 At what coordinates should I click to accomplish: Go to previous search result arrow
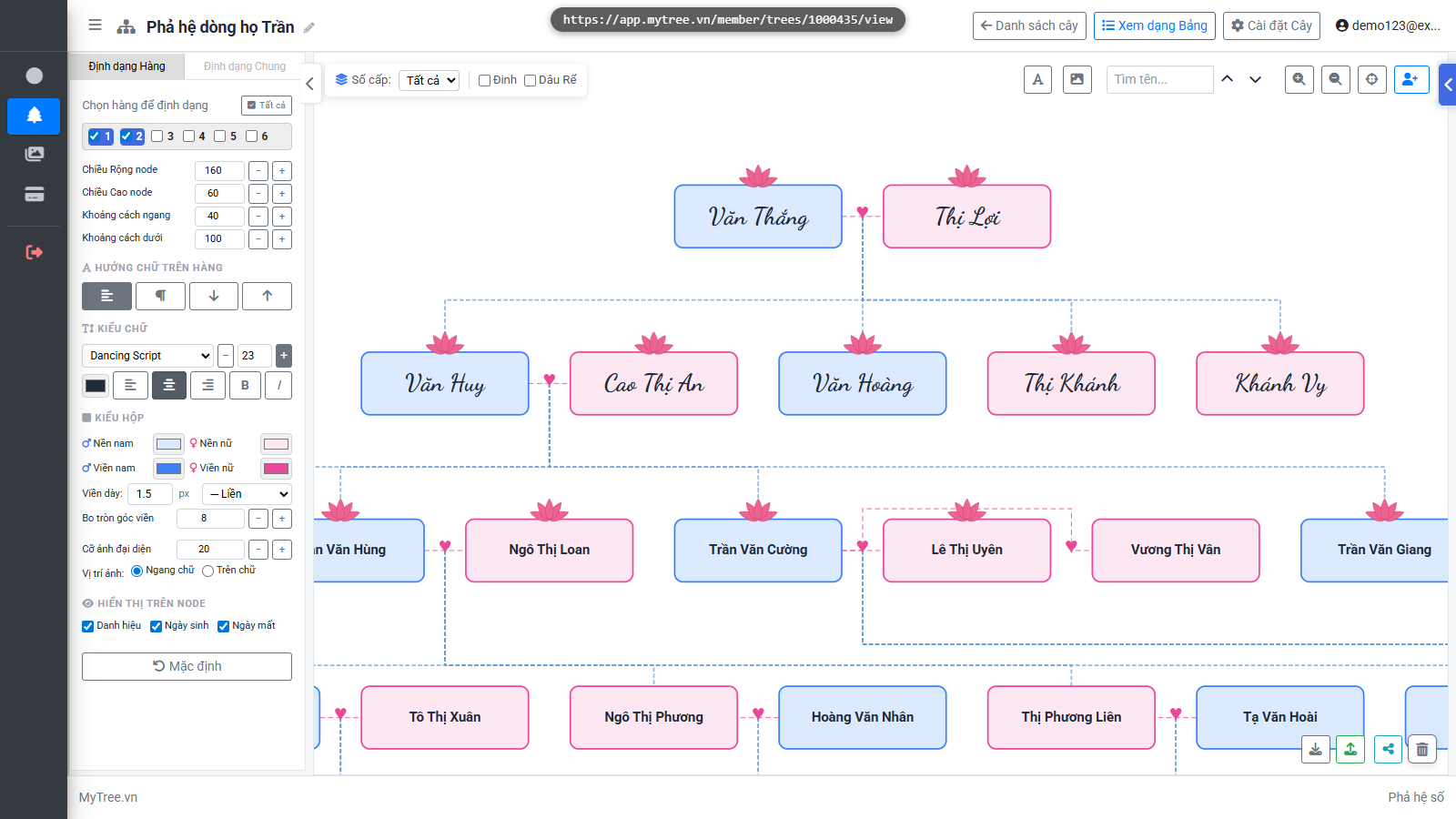(x=1228, y=79)
